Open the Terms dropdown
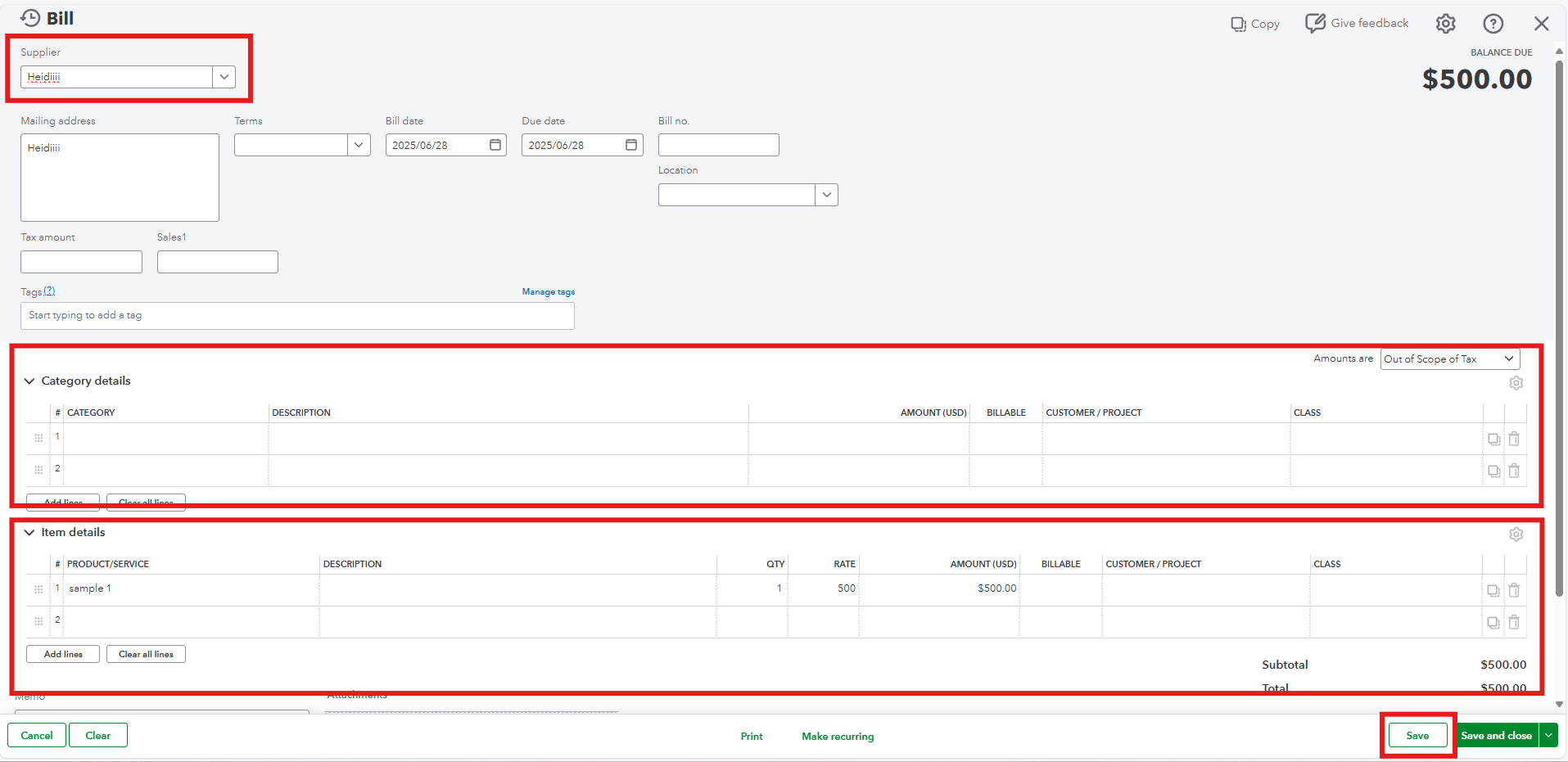1568x762 pixels. point(358,145)
